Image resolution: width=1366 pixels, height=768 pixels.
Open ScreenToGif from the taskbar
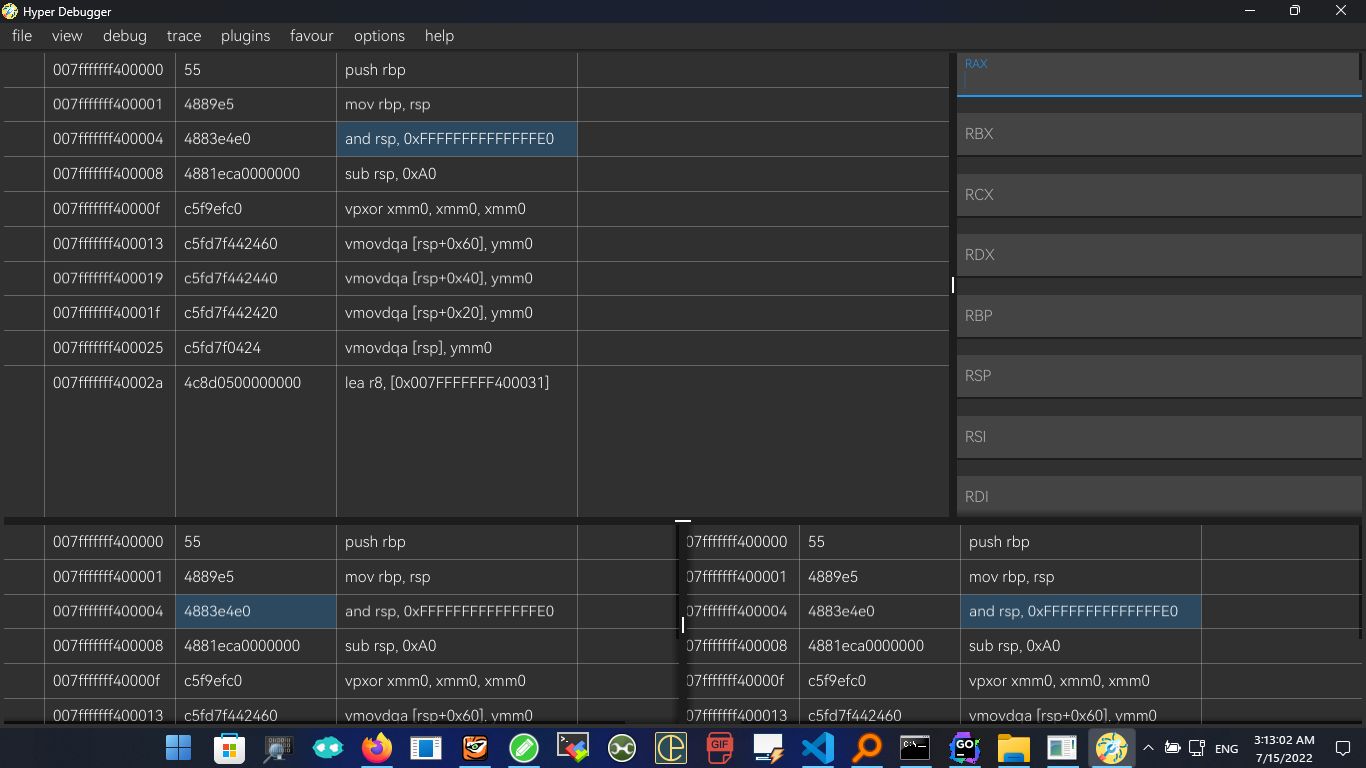719,747
